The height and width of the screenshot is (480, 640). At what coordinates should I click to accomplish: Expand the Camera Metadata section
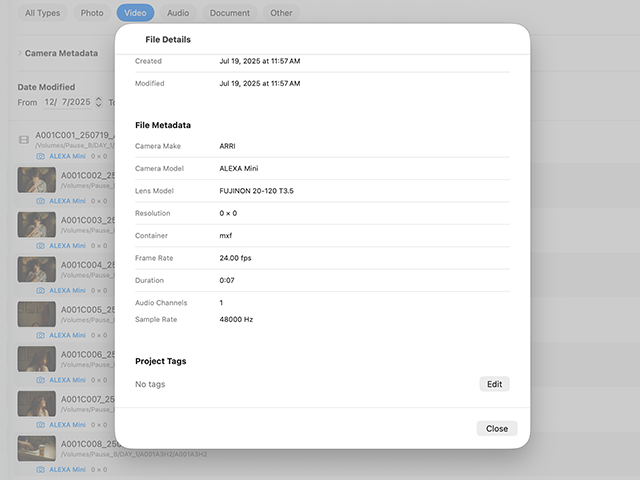point(20,53)
